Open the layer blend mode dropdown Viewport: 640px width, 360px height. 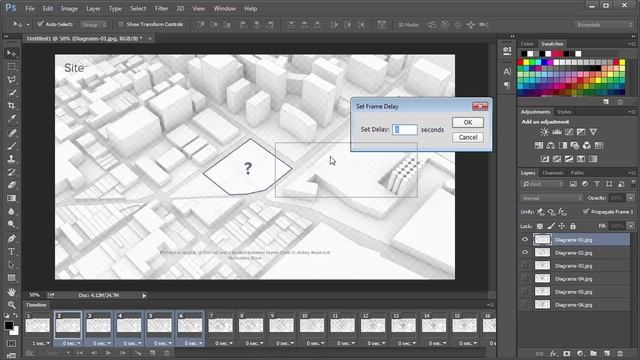click(551, 198)
